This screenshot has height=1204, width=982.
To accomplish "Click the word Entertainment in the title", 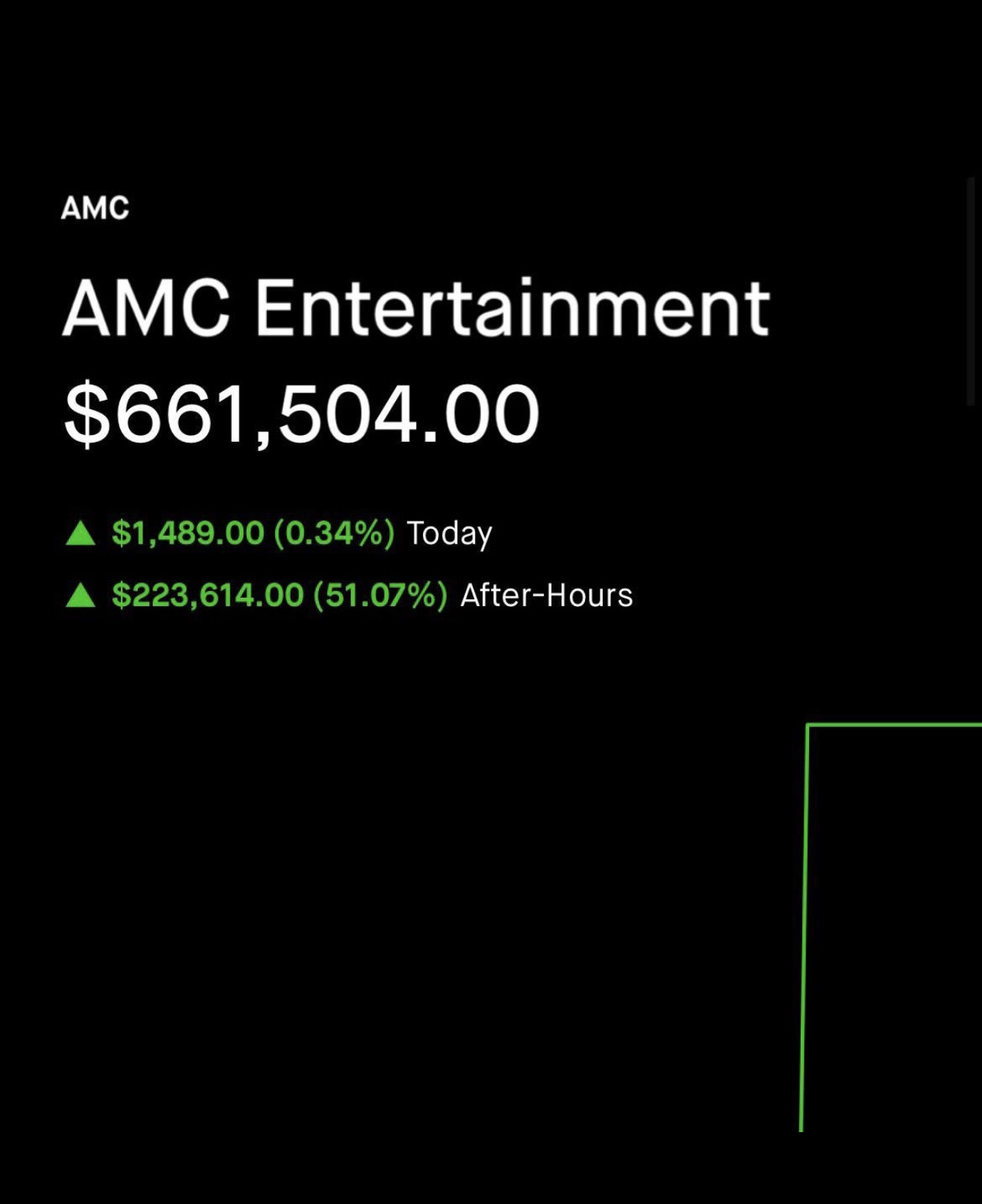I will [512, 307].
